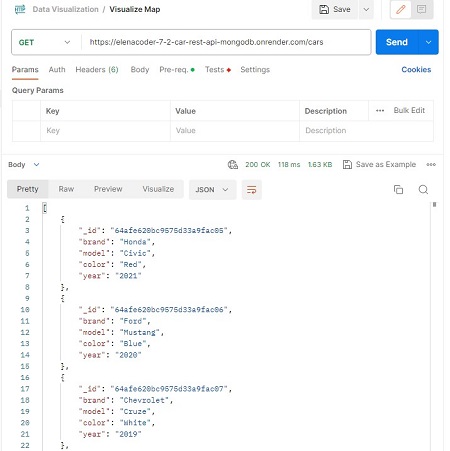Select the Pretty view tab

pyautogui.click(x=28, y=189)
